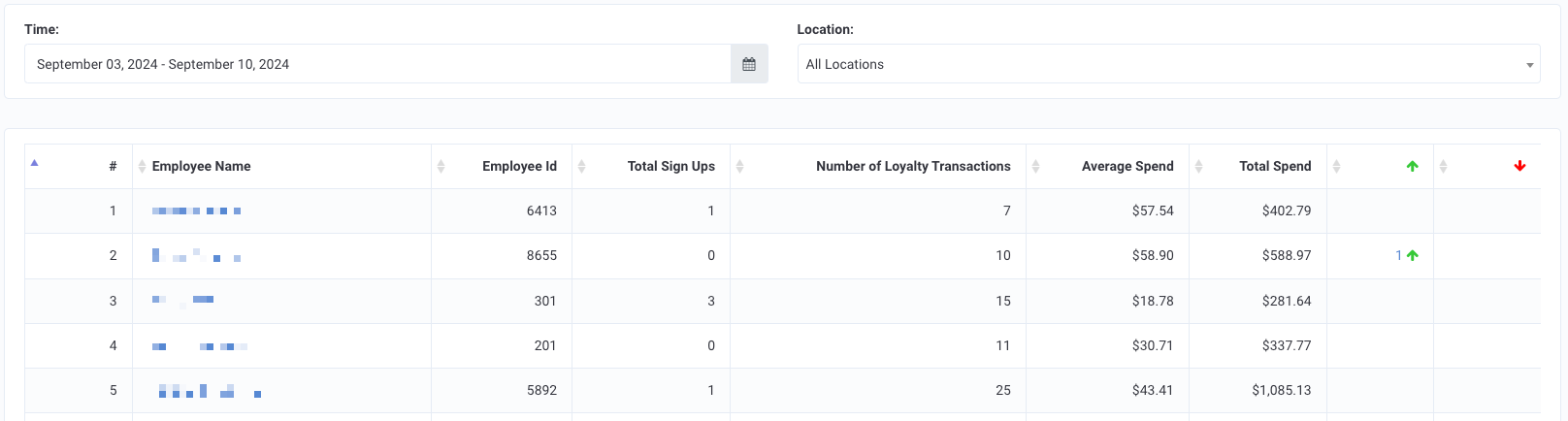Image resolution: width=1568 pixels, height=421 pixels.
Task: Open the calendar date picker icon
Action: pos(749,64)
